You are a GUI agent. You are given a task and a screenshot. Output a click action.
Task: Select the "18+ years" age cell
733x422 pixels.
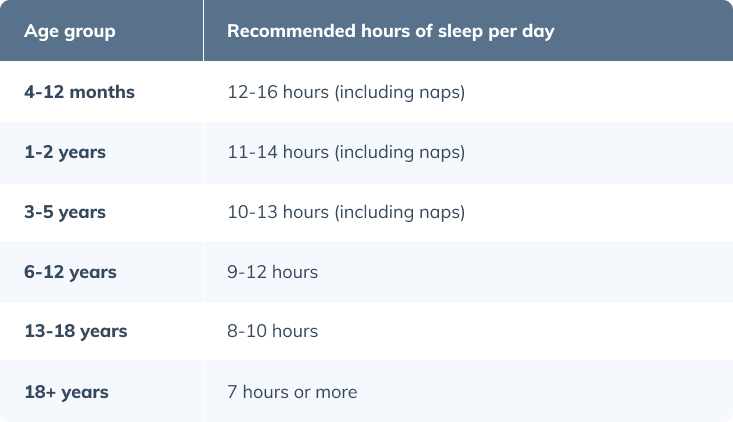[66, 391]
